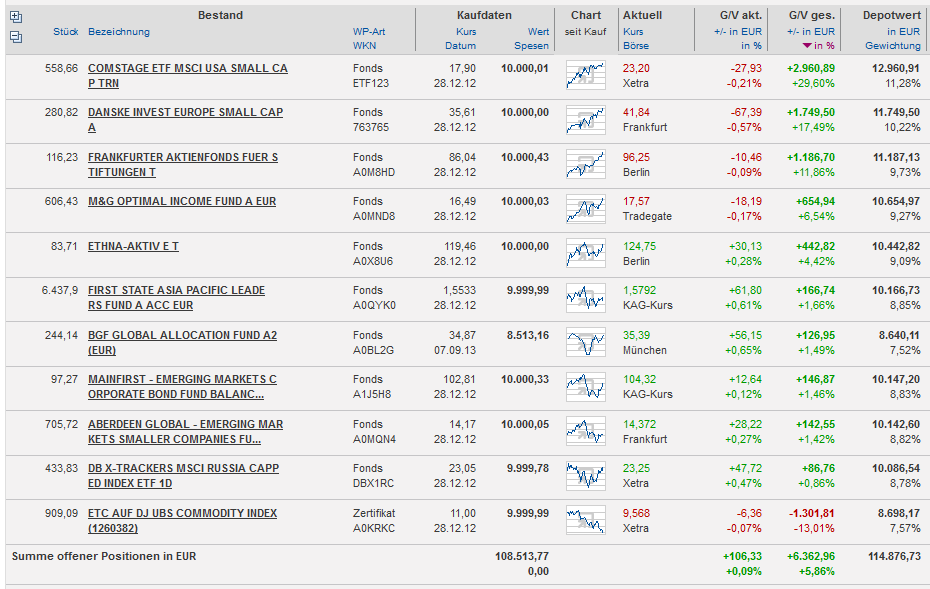Open the chart thumbnail for M&G OPTIMAL INCOME
This screenshot has width=930, height=589.
point(585,208)
